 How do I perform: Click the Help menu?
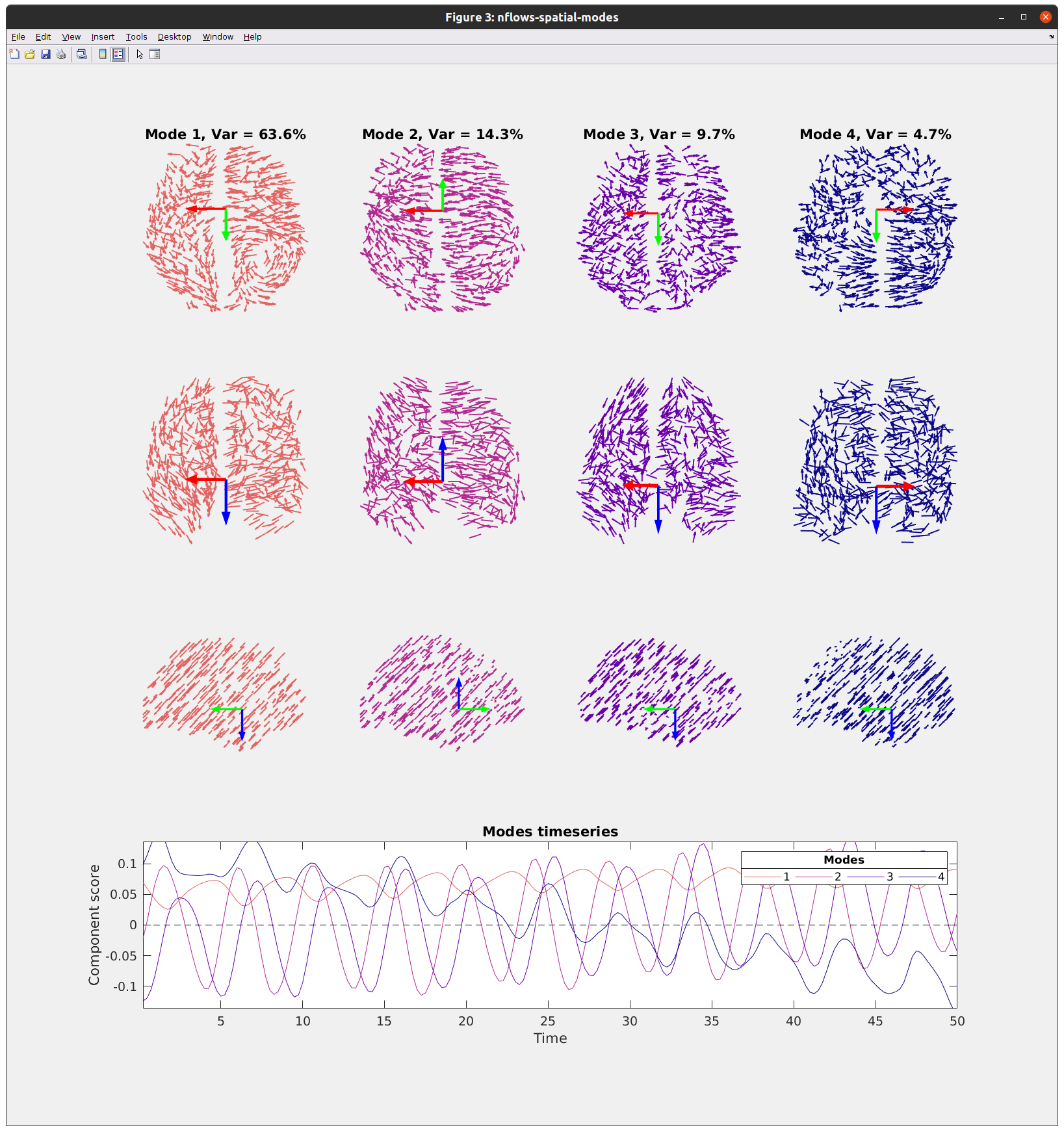click(x=252, y=37)
